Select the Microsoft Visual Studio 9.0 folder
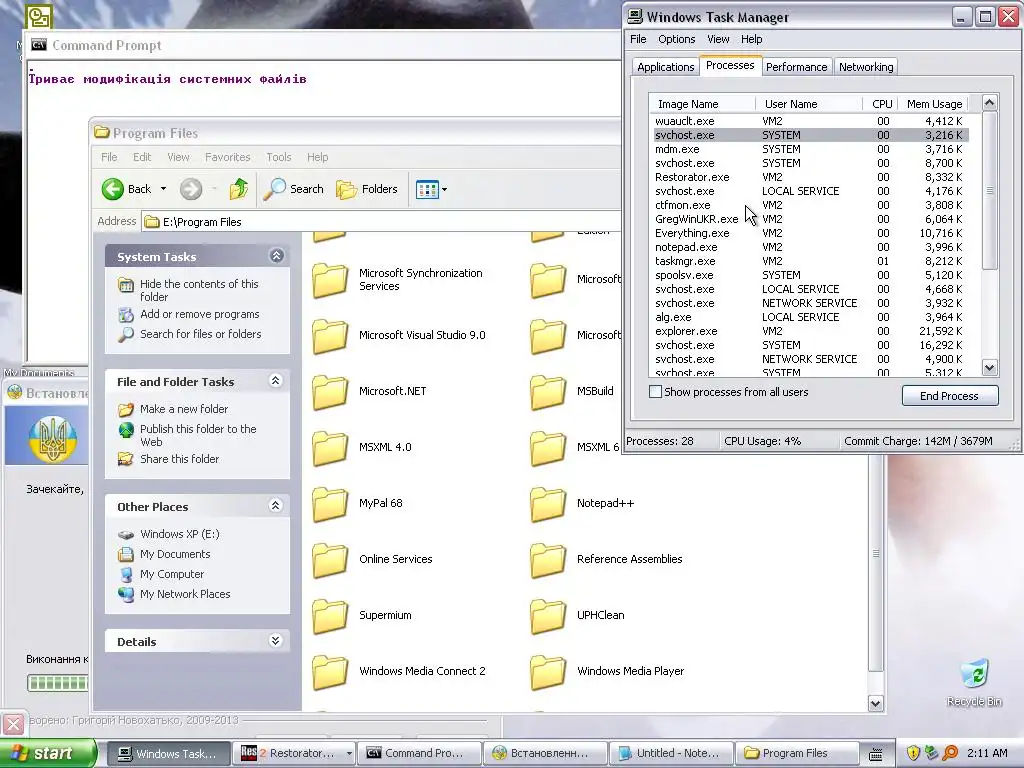Screen dimensions: 1024x768 (399, 336)
